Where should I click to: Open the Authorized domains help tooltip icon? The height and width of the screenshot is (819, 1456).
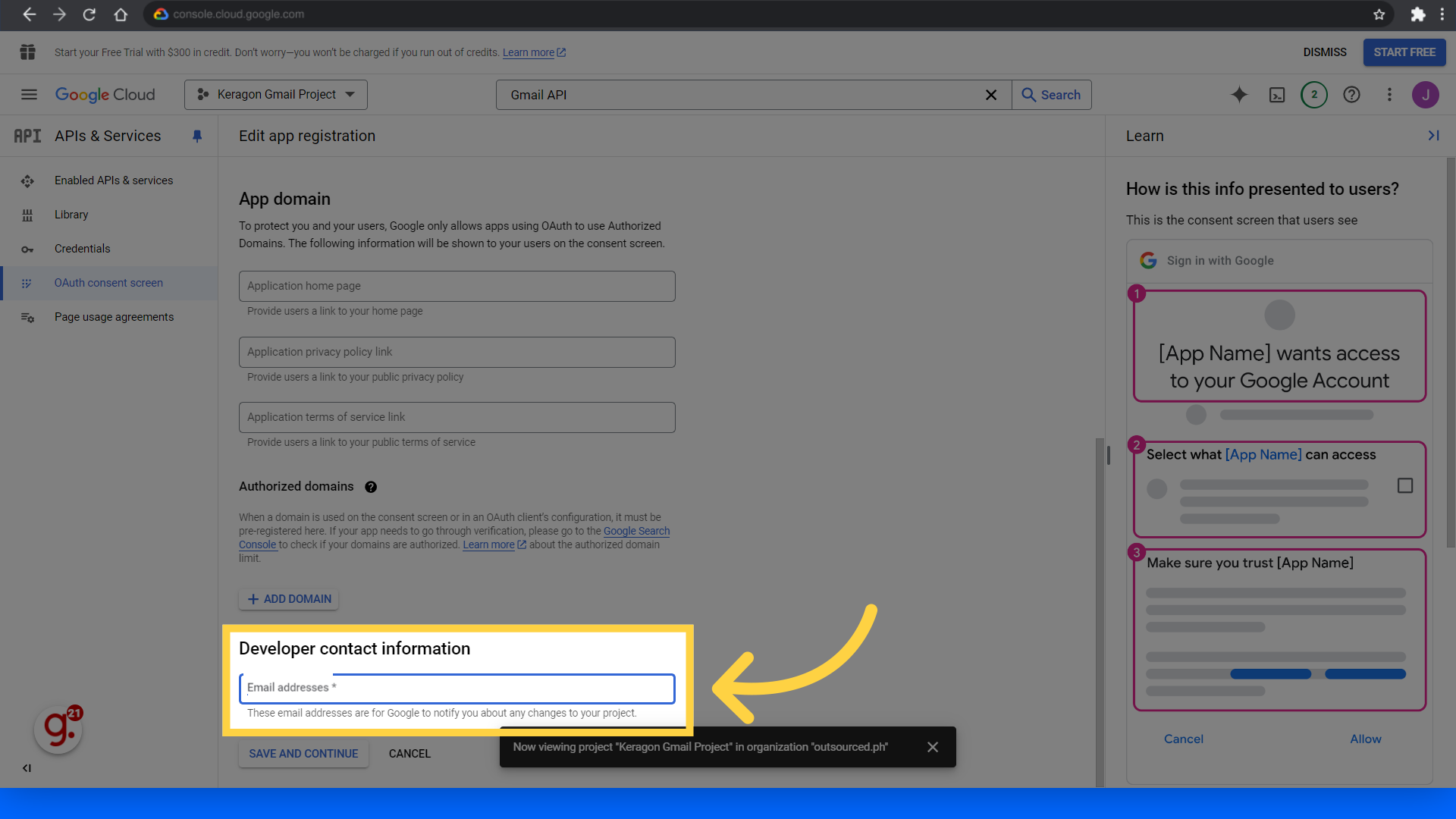click(x=371, y=487)
